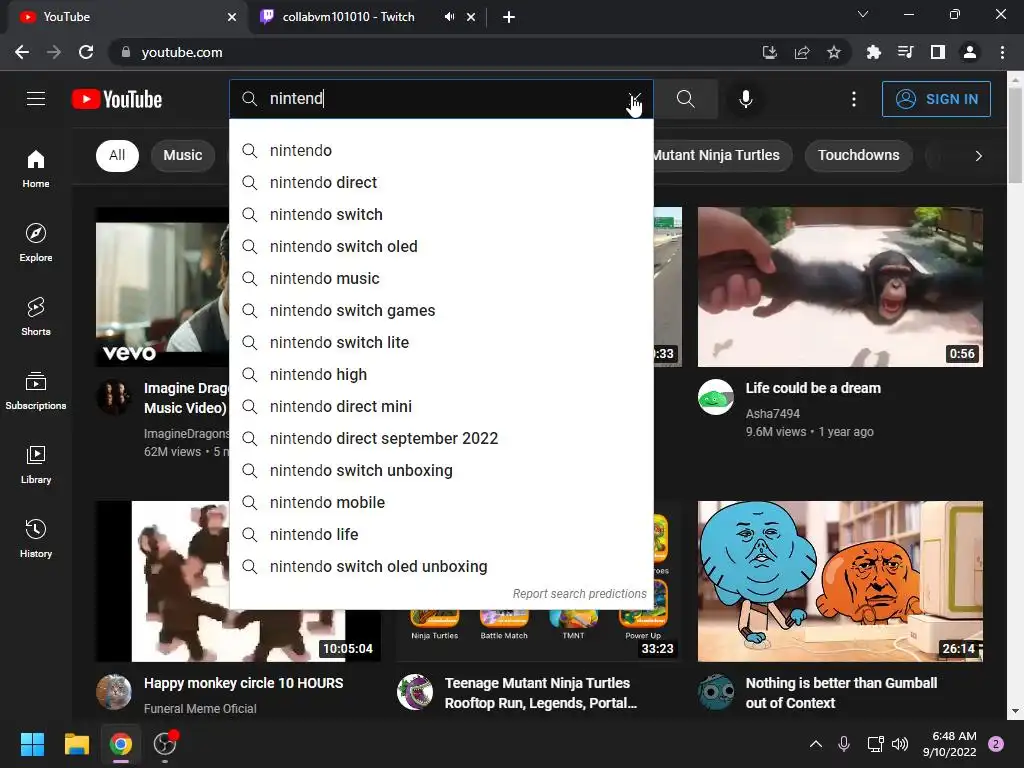Open the Asha7494 channel avatar

point(716,397)
